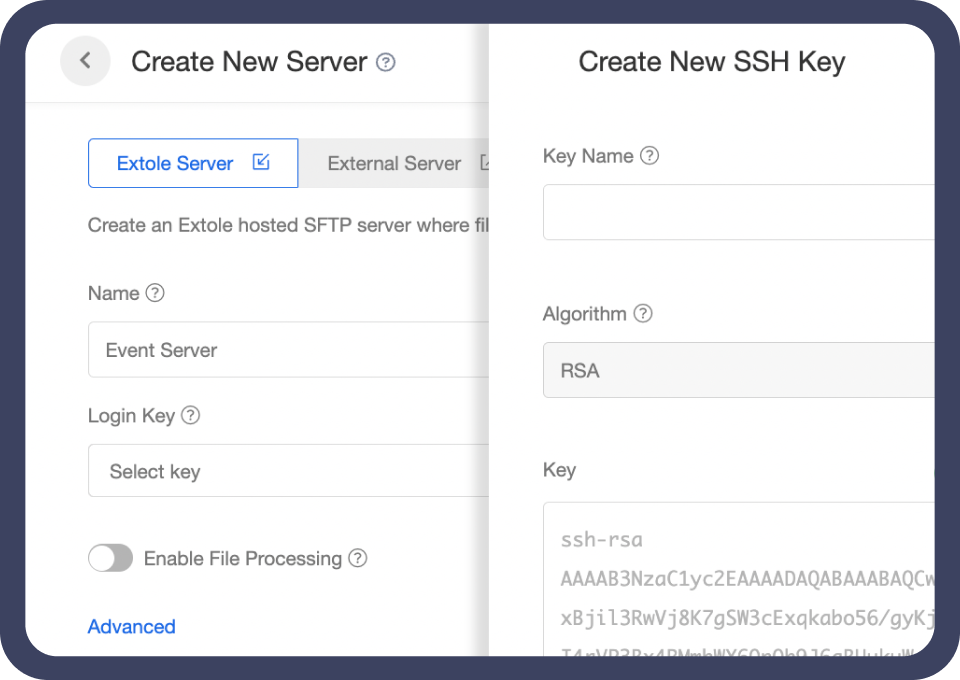Click the Extole hosted SFTP server description
The width and height of the screenshot is (960, 680).
coord(288,225)
